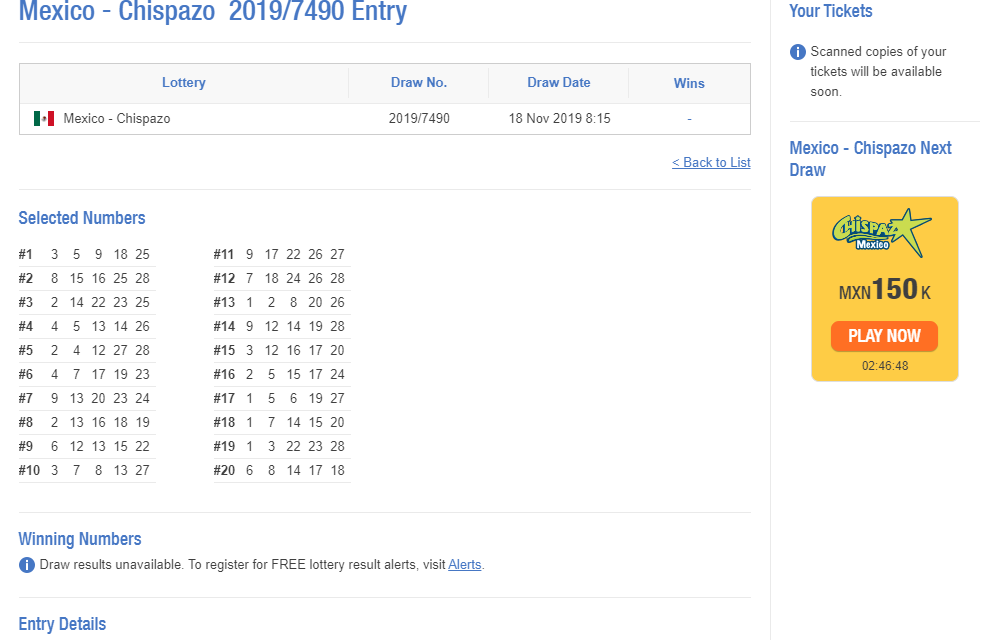
Task: Click the Entry Details section heading
Action: pyautogui.click(x=62, y=624)
